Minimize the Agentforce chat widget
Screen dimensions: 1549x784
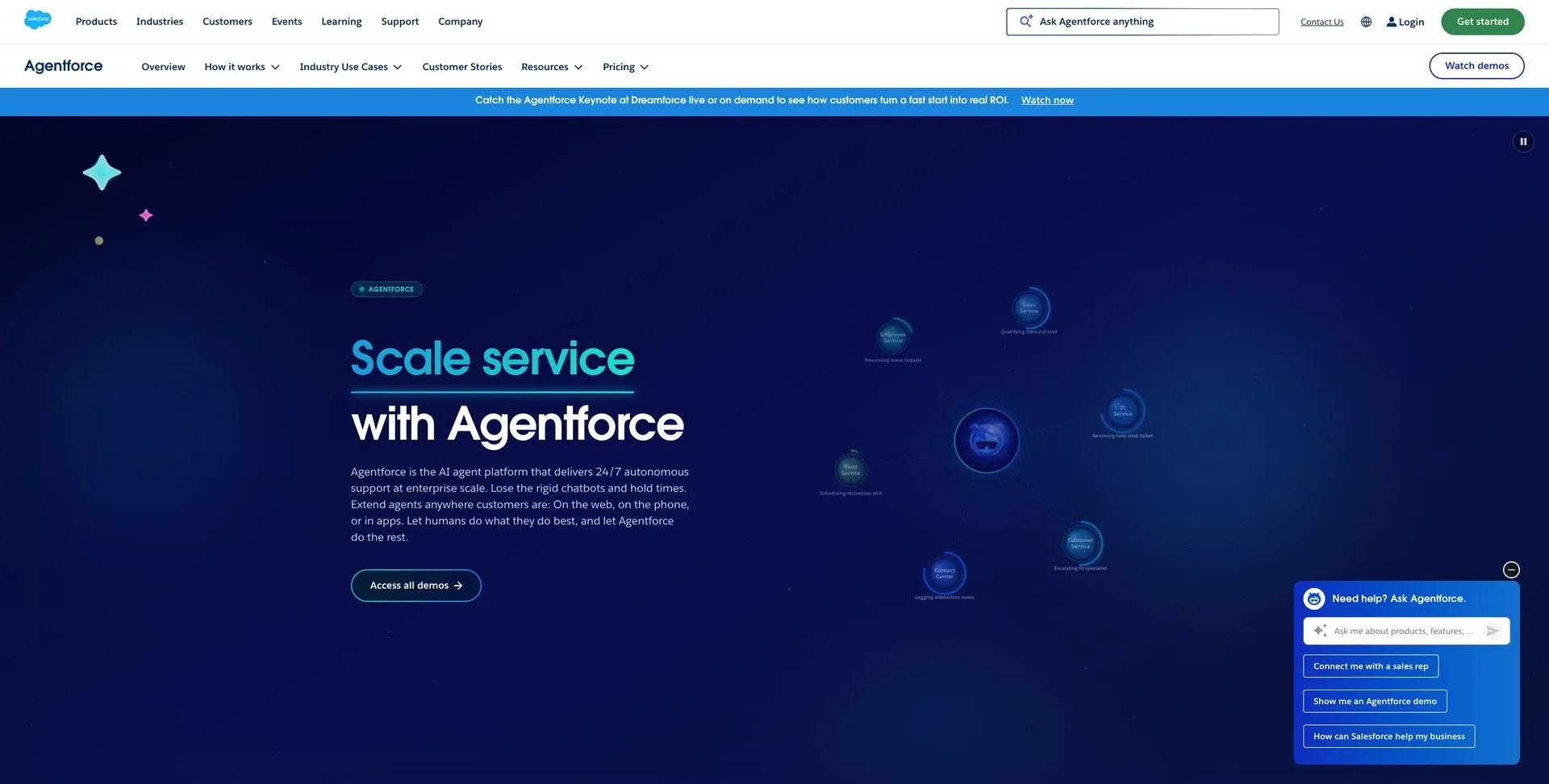[x=1511, y=570]
